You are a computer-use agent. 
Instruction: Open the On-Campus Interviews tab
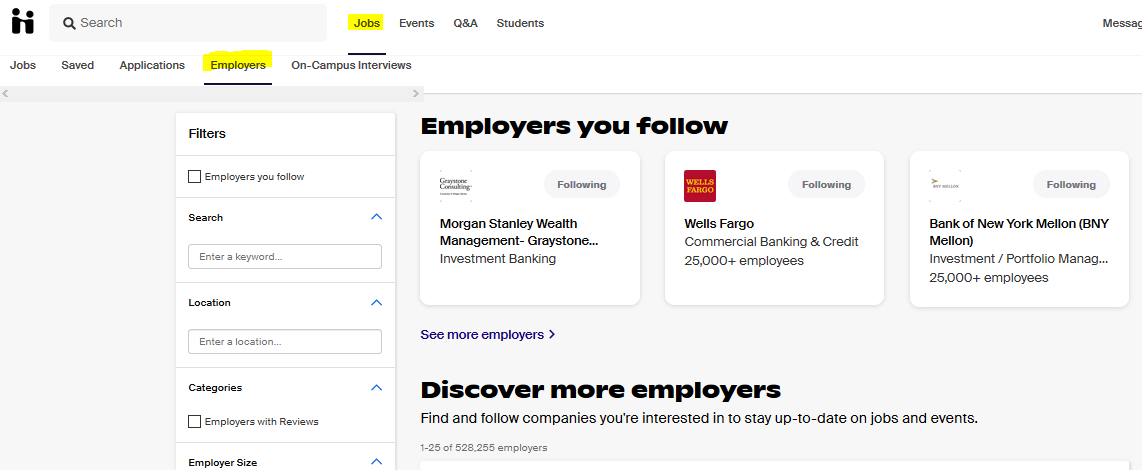pos(351,65)
